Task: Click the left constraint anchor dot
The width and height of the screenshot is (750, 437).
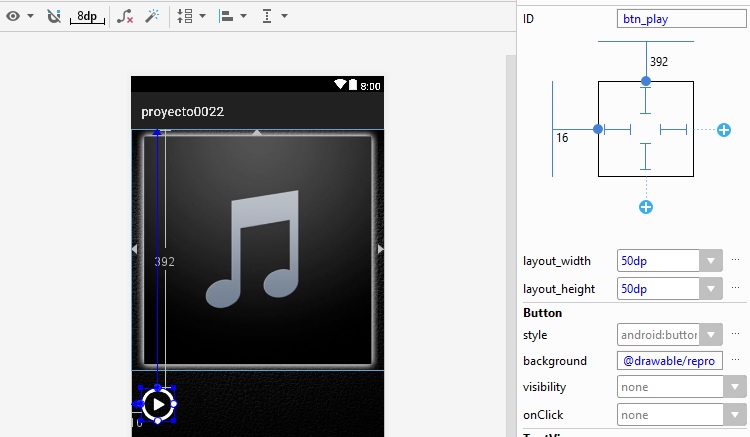Action: click(598, 129)
